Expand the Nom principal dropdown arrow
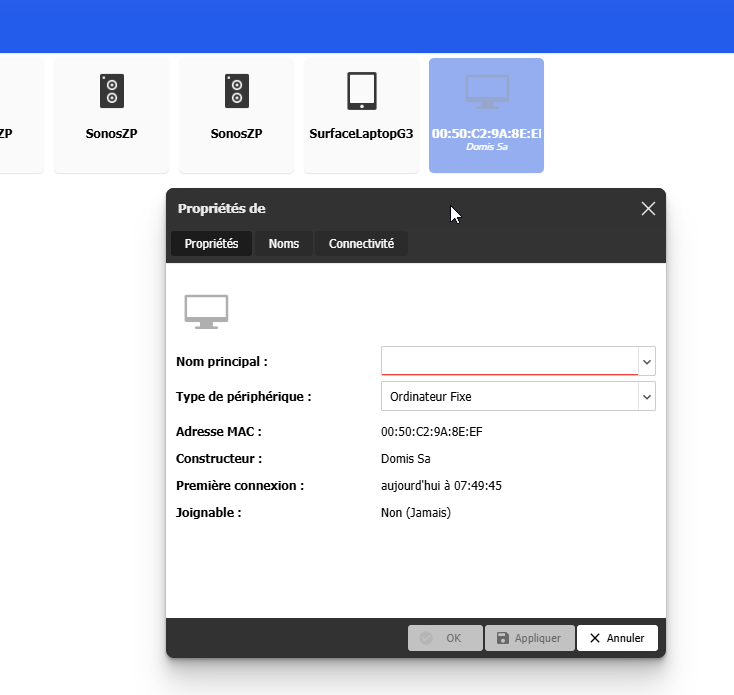Screen dimensions: 734x695 (x=647, y=361)
